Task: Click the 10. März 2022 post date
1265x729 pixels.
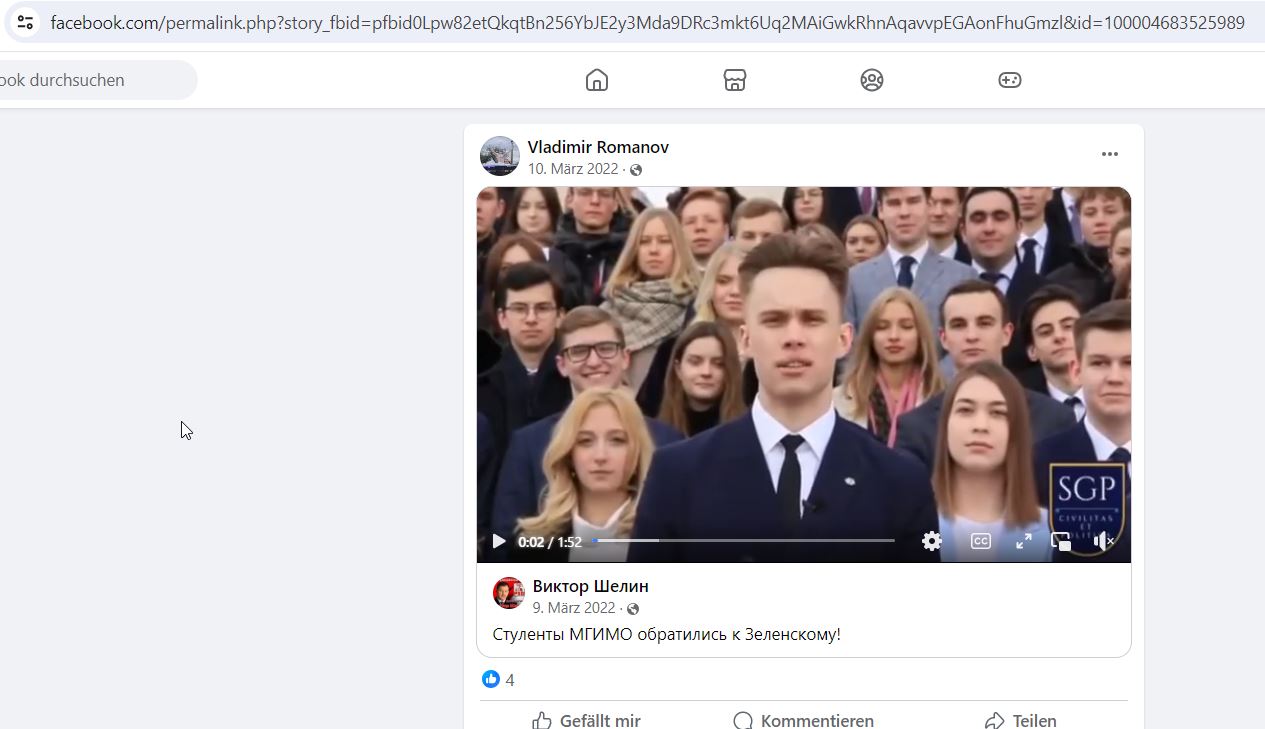Action: (x=573, y=169)
